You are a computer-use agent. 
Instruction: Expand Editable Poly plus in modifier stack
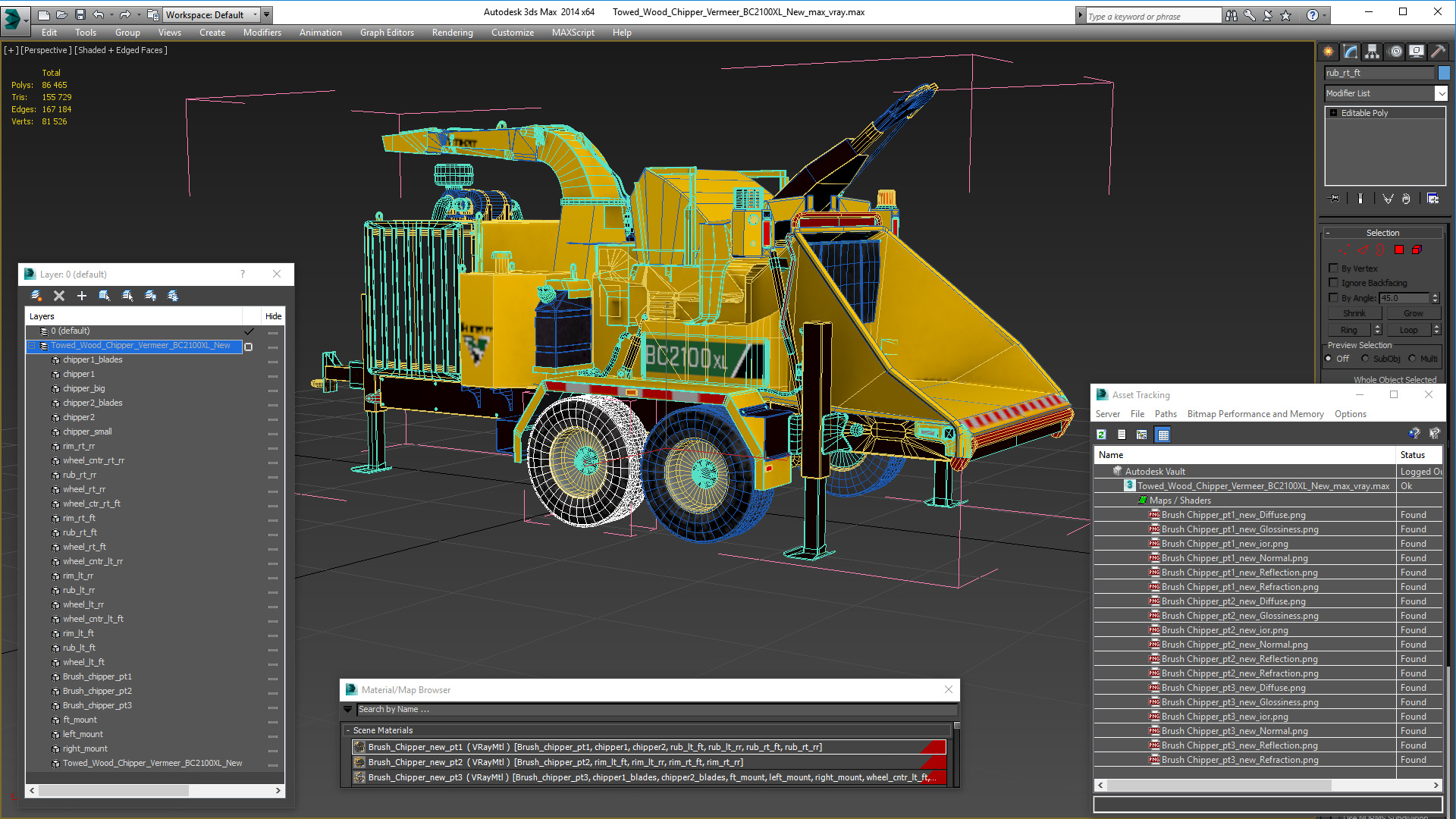tap(1334, 113)
